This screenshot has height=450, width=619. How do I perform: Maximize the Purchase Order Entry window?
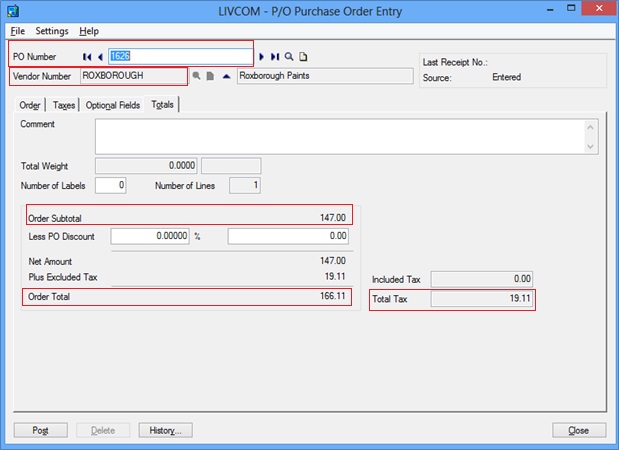pos(571,9)
